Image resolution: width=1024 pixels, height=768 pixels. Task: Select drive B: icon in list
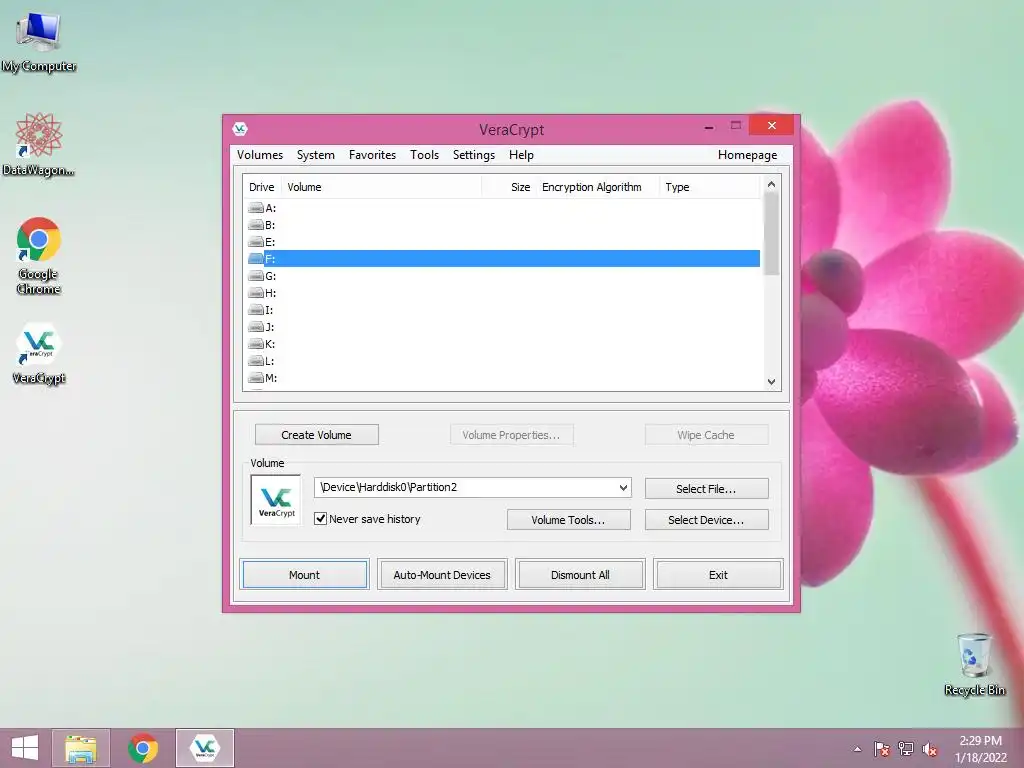point(255,225)
